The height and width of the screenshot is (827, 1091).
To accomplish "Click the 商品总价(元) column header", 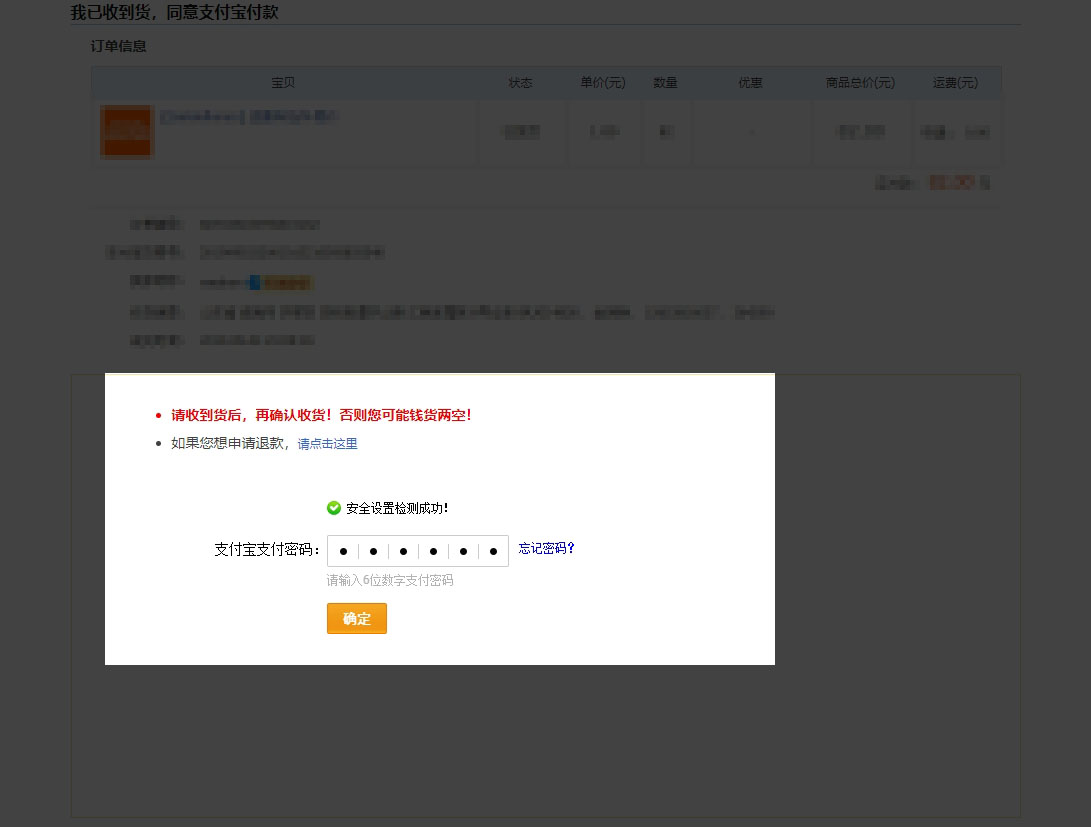I will tap(860, 83).
